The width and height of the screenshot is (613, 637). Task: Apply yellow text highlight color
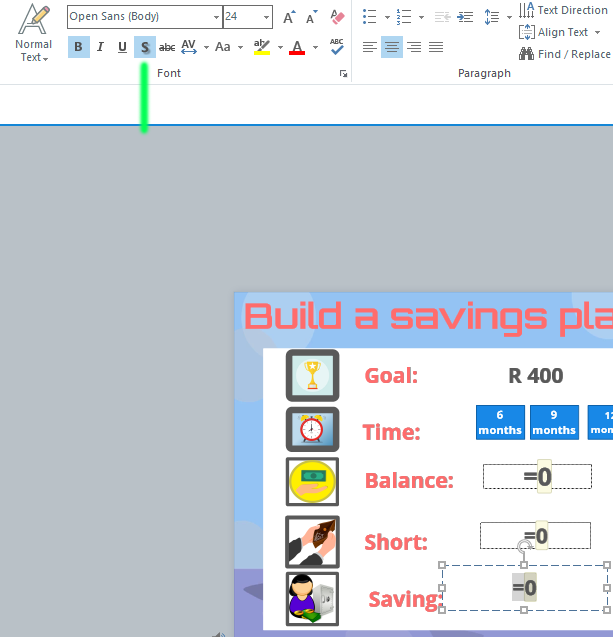click(262, 47)
